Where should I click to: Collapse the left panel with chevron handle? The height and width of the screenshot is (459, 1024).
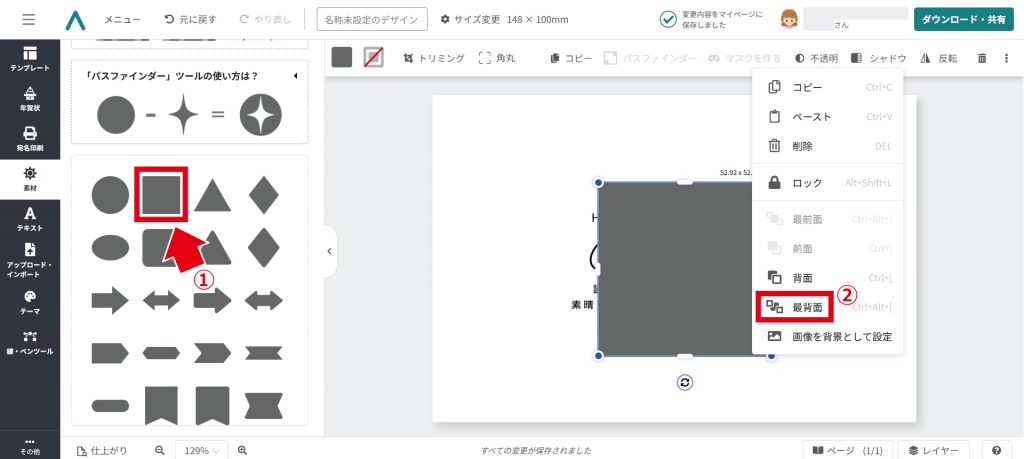329,251
